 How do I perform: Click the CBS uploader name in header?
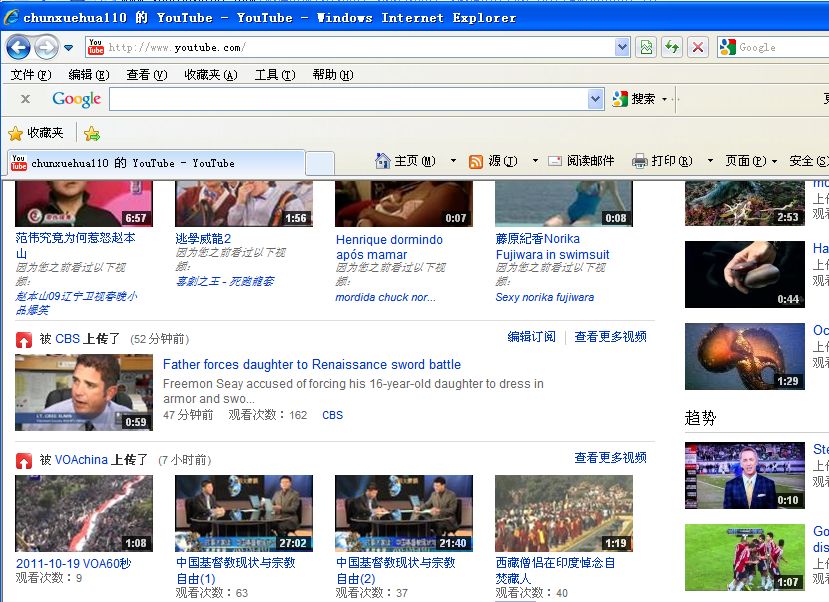[68, 338]
